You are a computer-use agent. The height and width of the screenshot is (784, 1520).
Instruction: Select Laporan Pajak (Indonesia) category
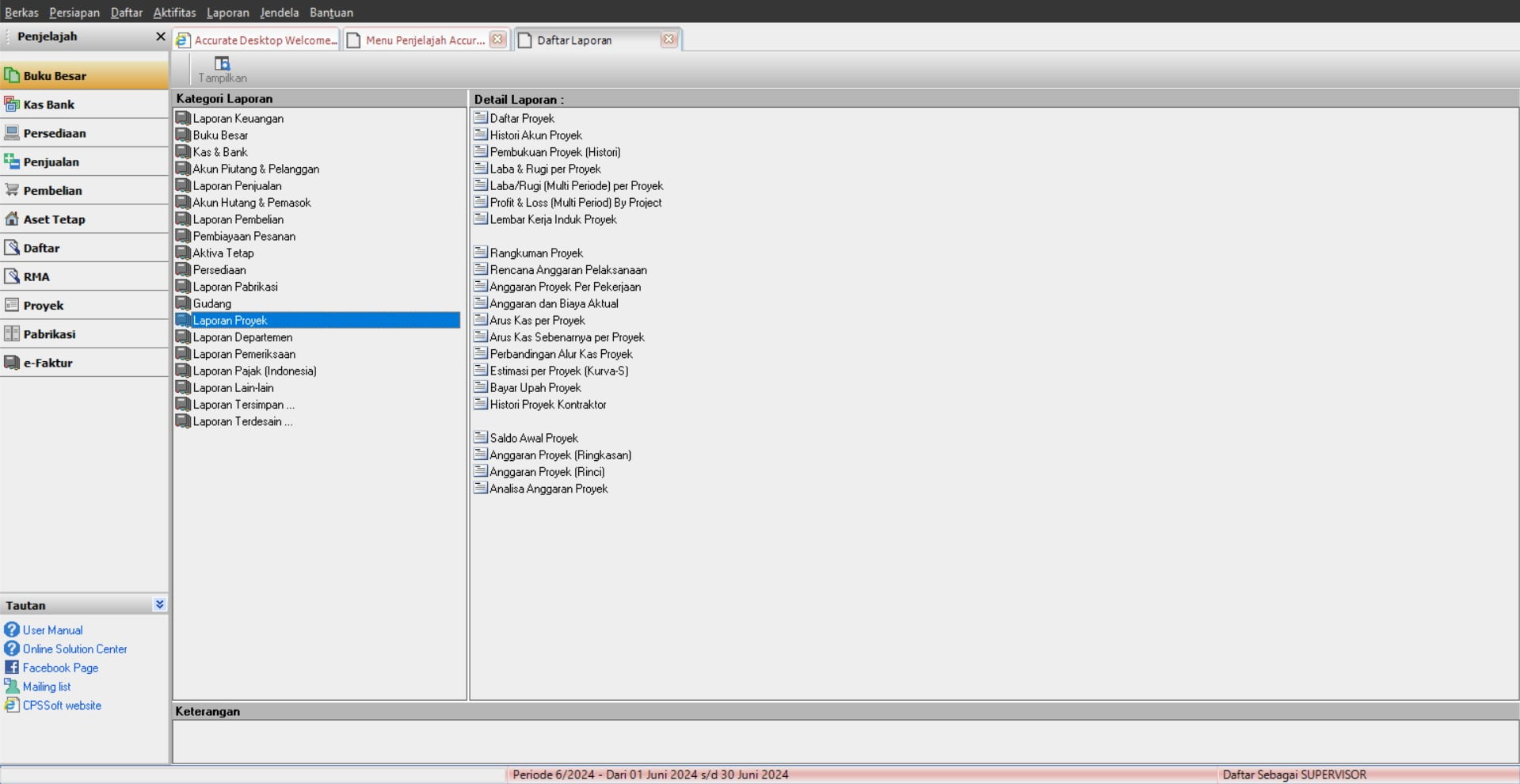(254, 371)
